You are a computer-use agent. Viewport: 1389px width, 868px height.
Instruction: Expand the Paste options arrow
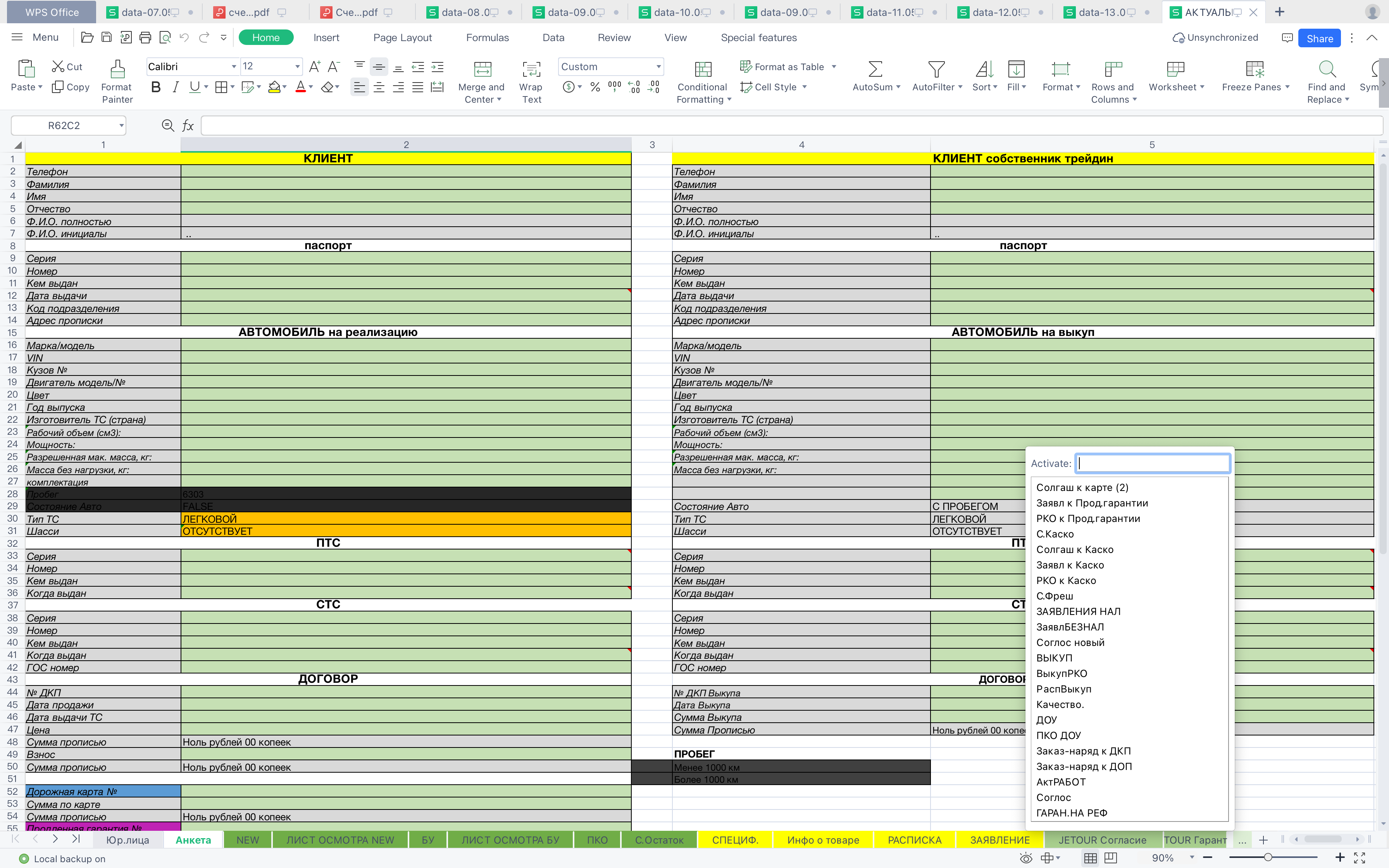(40, 87)
